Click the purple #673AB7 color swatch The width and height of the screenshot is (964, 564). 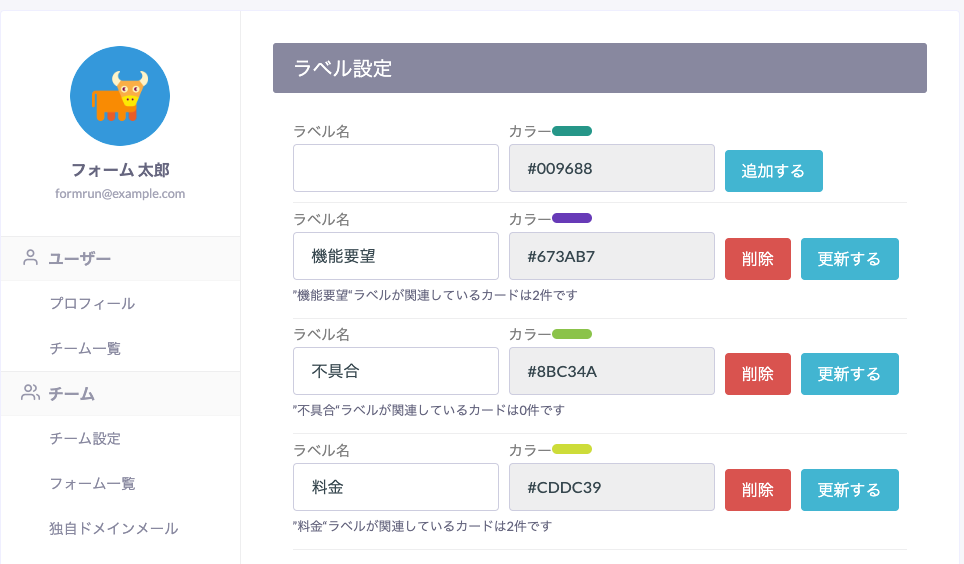click(572, 218)
